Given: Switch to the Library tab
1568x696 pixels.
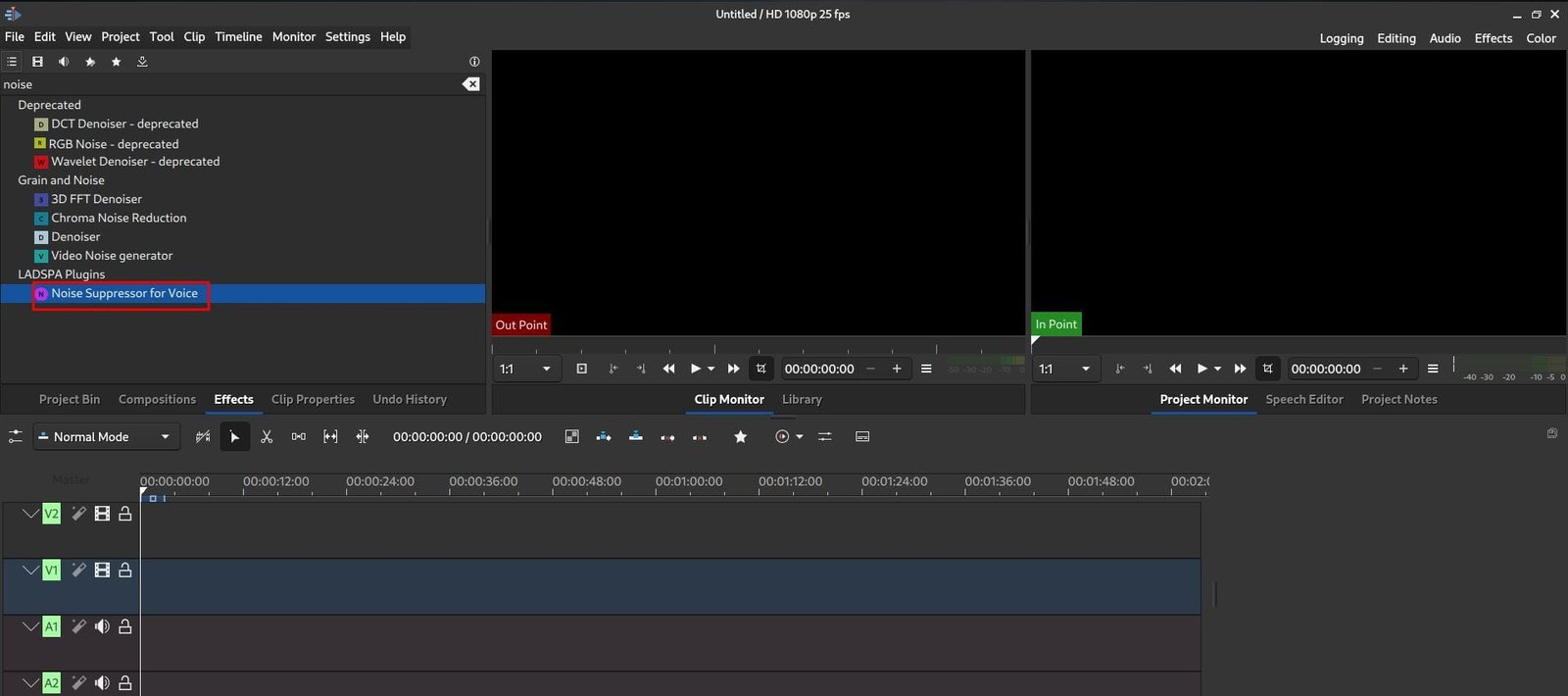Looking at the screenshot, I should 802,400.
